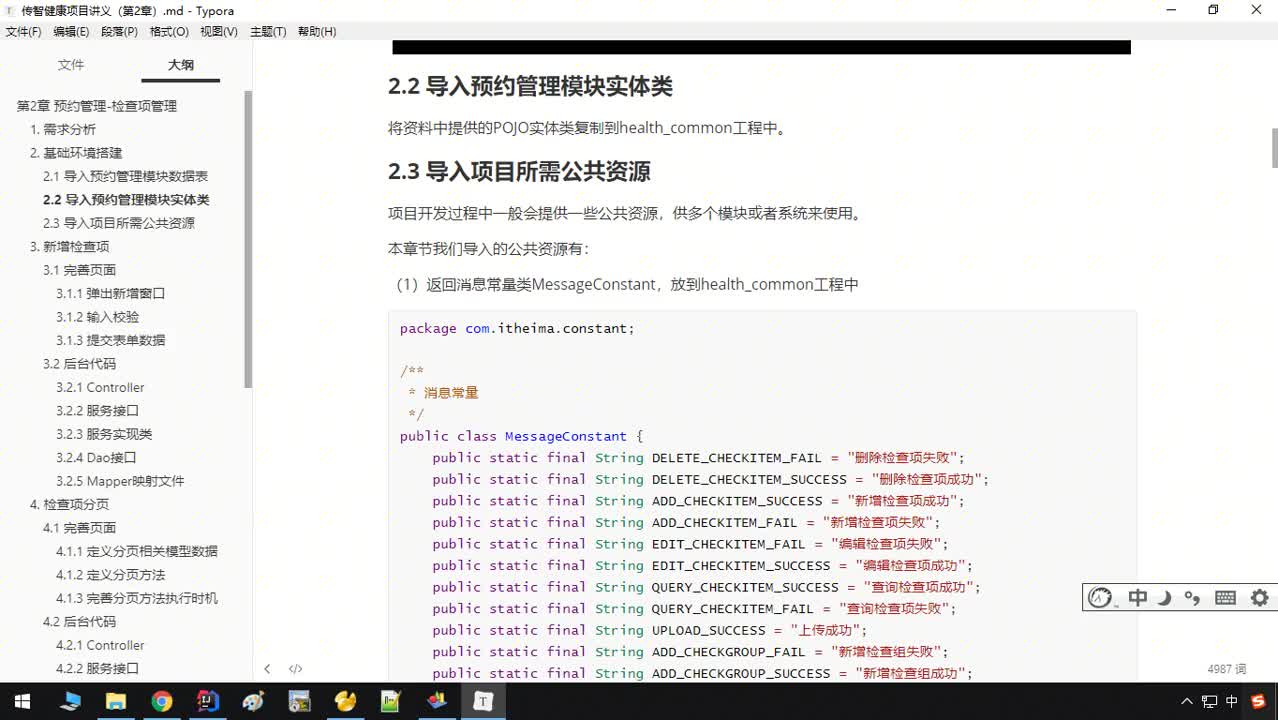The height and width of the screenshot is (720, 1278).
Task: Open outline item 3.2.2 服务接口
Action: coord(97,411)
